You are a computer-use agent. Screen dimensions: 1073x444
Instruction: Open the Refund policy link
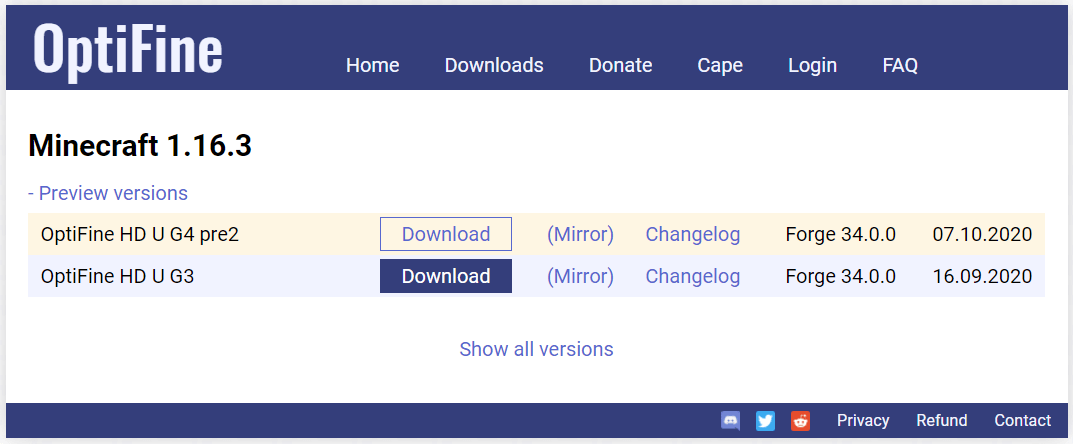point(942,421)
